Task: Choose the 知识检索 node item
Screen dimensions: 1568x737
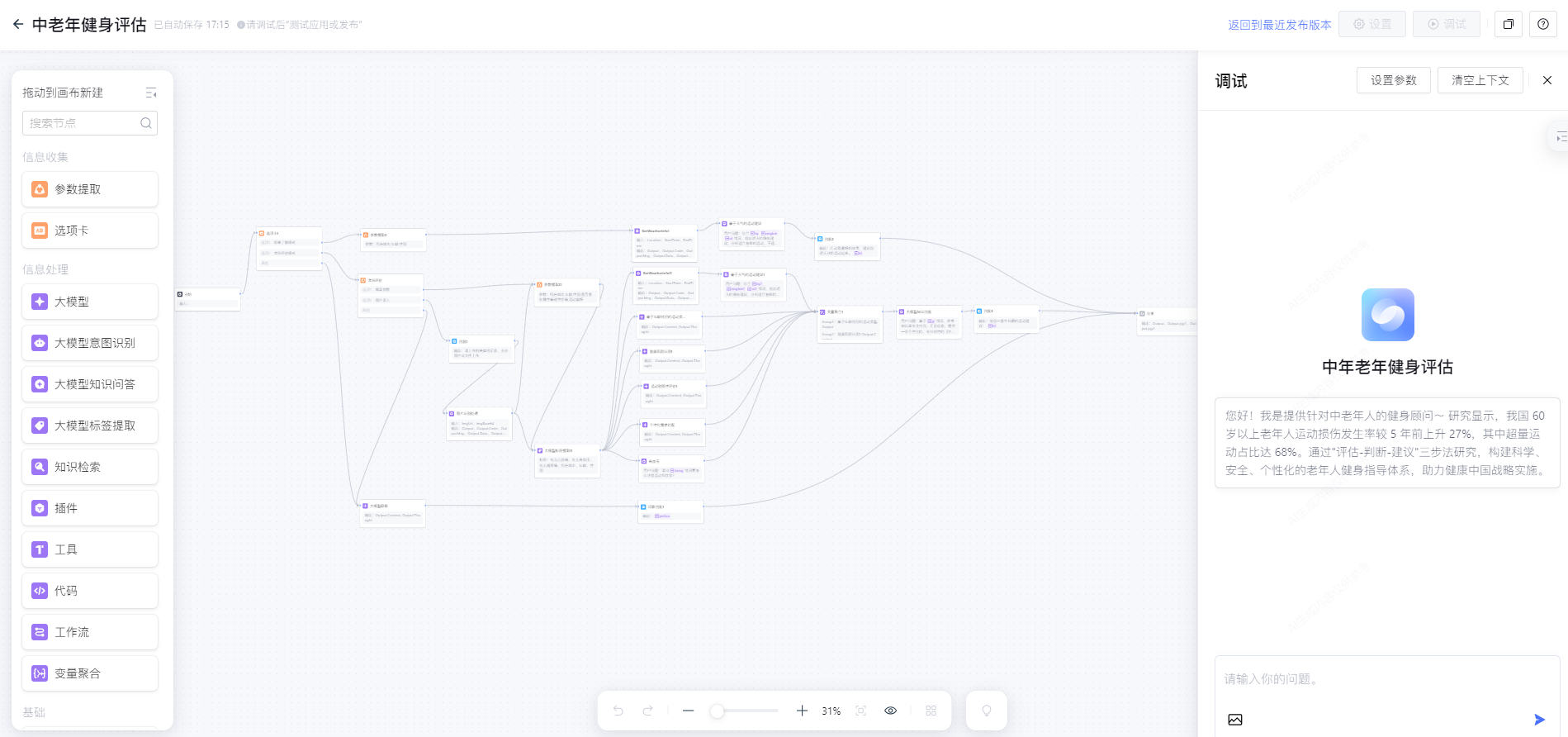Action: click(90, 467)
